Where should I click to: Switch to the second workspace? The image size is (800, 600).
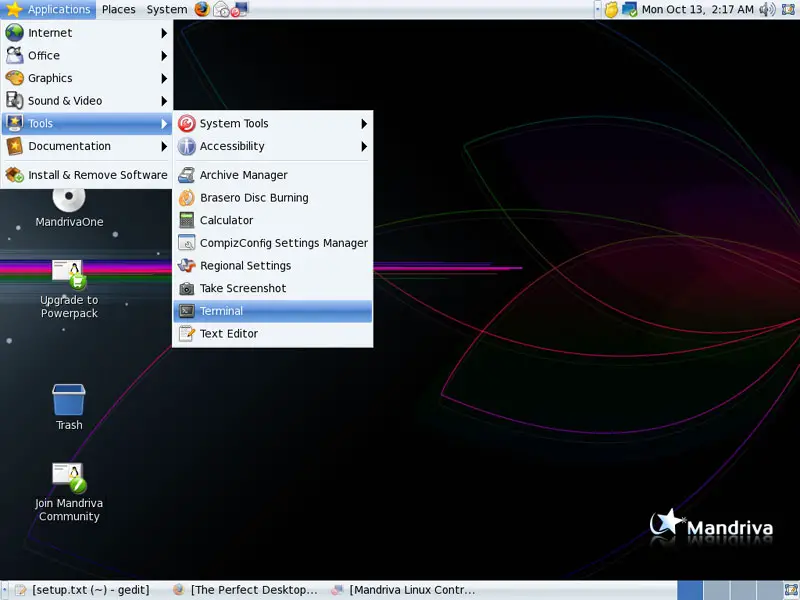pos(716,590)
